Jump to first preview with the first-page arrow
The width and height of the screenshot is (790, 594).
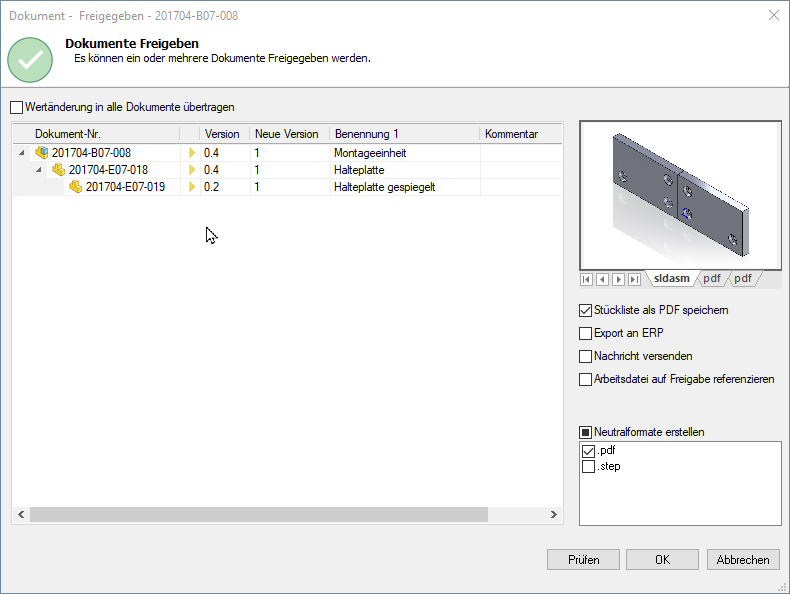click(x=587, y=279)
